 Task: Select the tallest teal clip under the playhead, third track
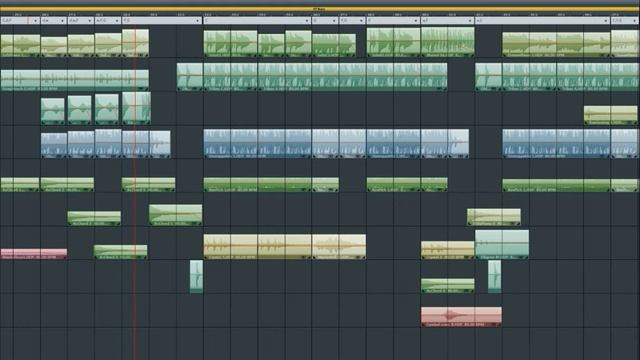point(136,108)
